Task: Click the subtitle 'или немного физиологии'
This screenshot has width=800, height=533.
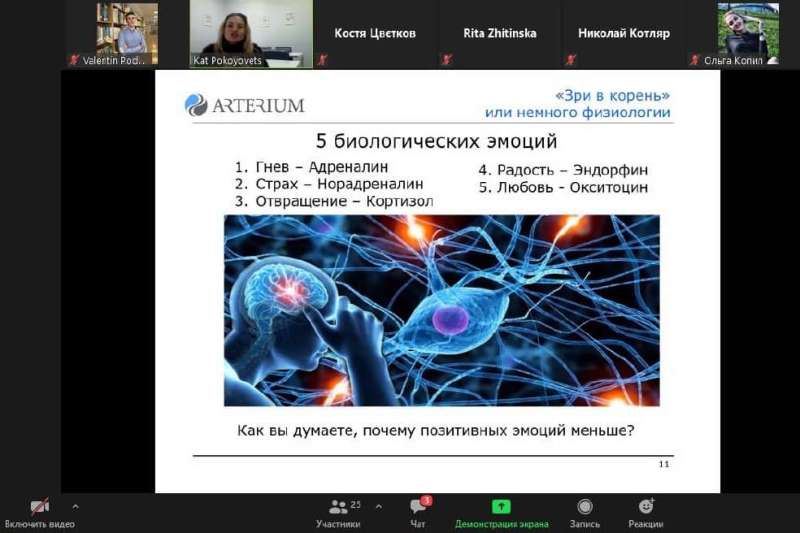Action: coord(578,112)
